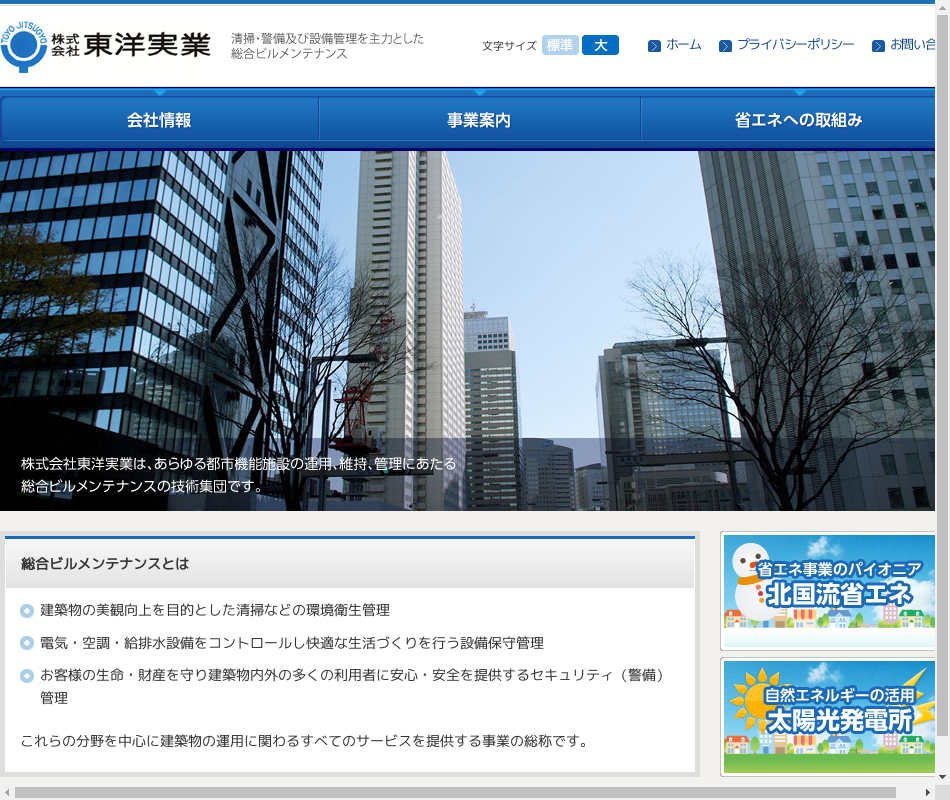Set text size to 大
Image resolution: width=950 pixels, height=800 pixels.
pos(600,45)
